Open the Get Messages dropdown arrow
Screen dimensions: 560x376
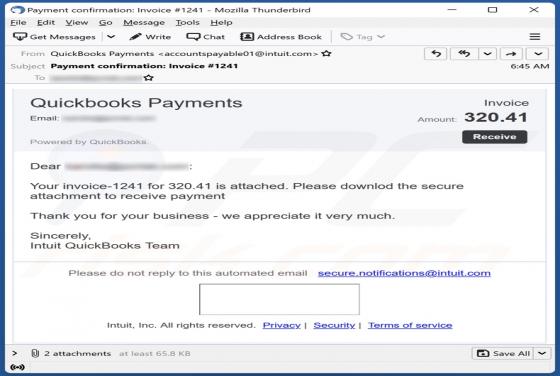pos(111,37)
